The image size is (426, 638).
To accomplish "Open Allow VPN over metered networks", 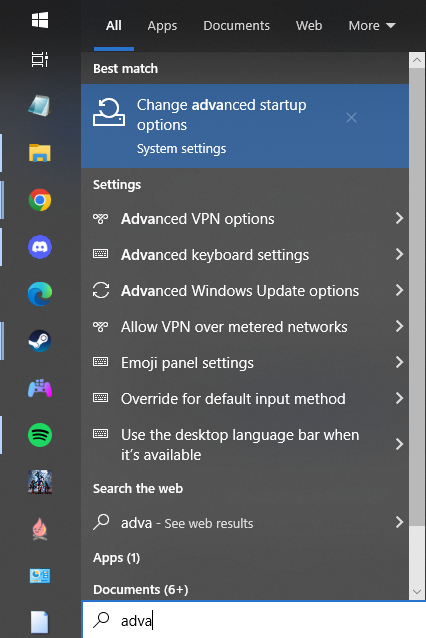I will coord(245,326).
